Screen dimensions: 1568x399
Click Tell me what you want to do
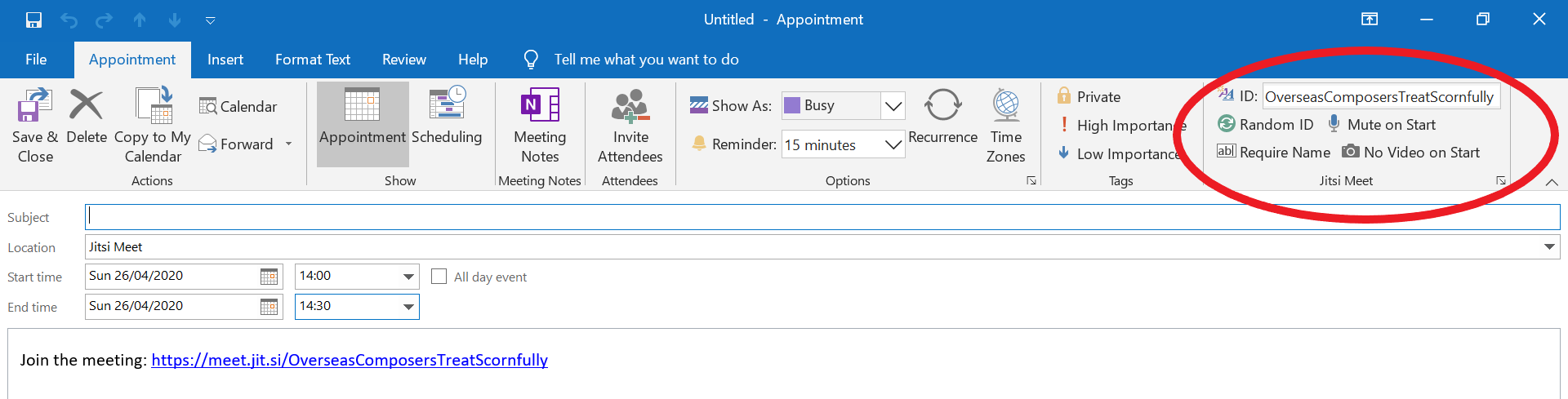tap(646, 60)
